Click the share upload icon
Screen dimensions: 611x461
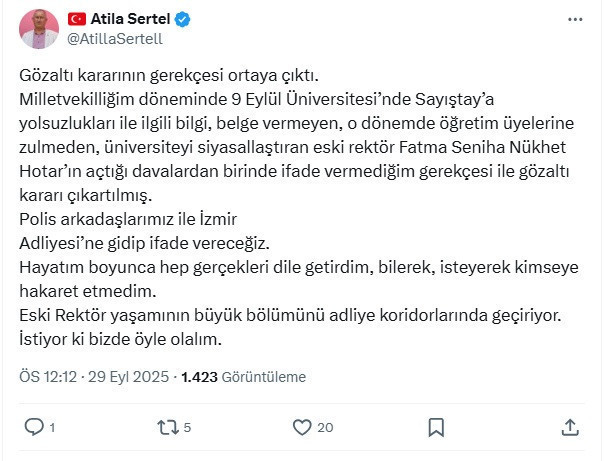570,427
